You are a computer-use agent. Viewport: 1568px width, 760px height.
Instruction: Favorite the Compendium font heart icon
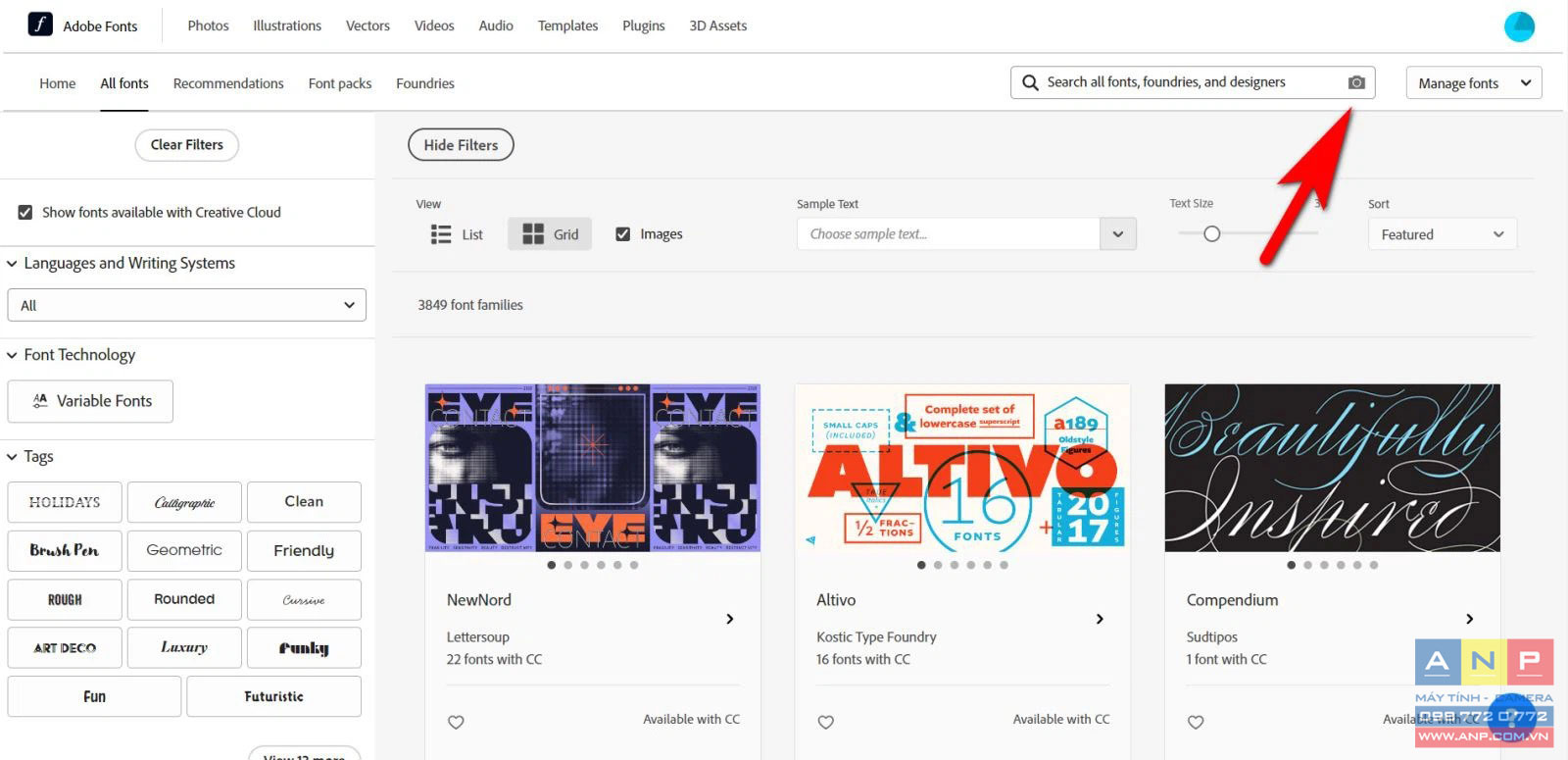click(1196, 722)
